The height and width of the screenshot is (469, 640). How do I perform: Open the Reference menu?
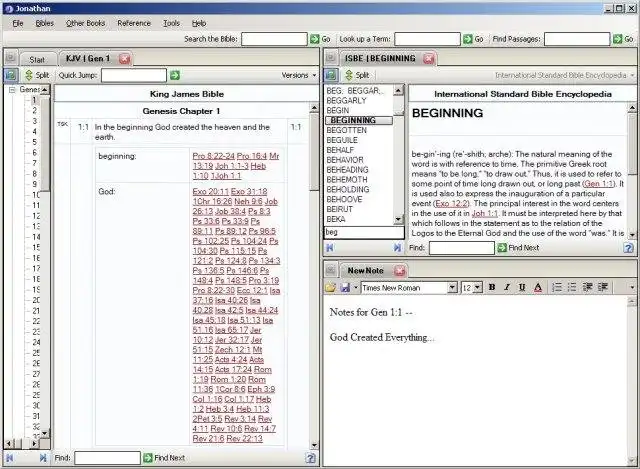click(134, 23)
